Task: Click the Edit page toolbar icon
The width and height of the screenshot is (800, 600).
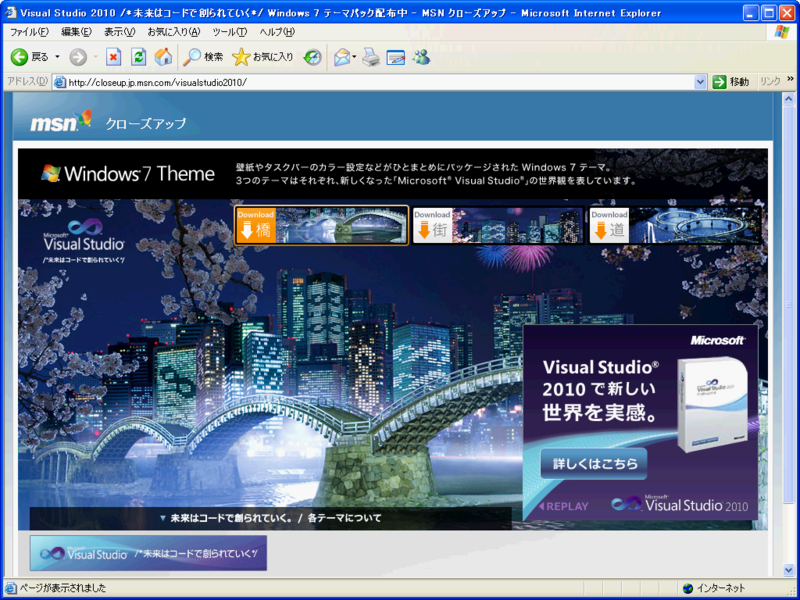Action: [x=396, y=57]
